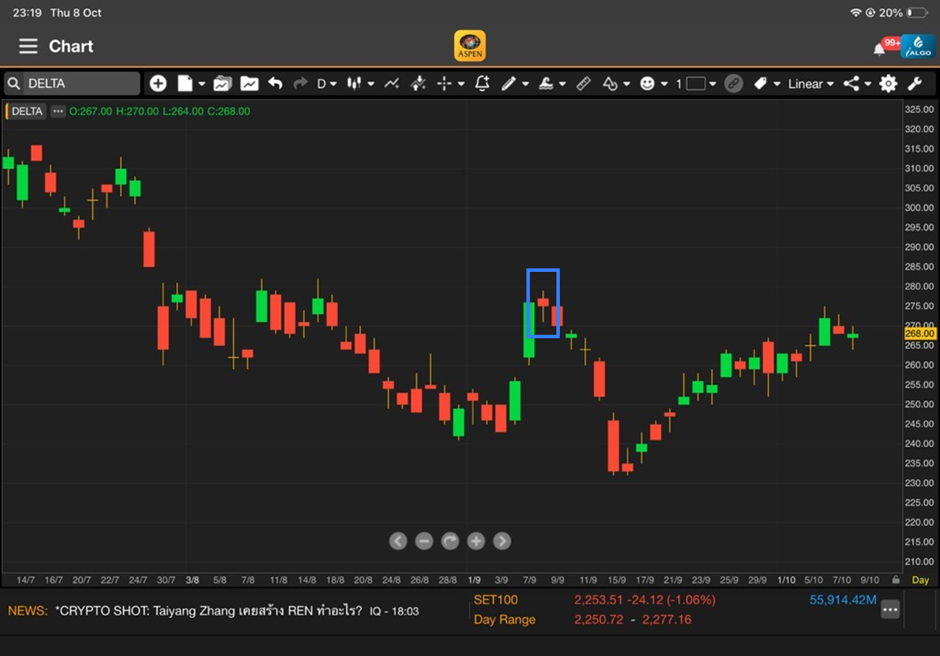Image resolution: width=940 pixels, height=656 pixels.
Task: Open saved chart layouts folder icon
Action: [x=222, y=83]
